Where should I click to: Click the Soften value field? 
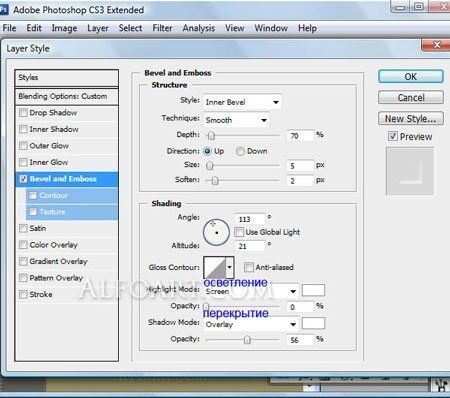click(300, 181)
